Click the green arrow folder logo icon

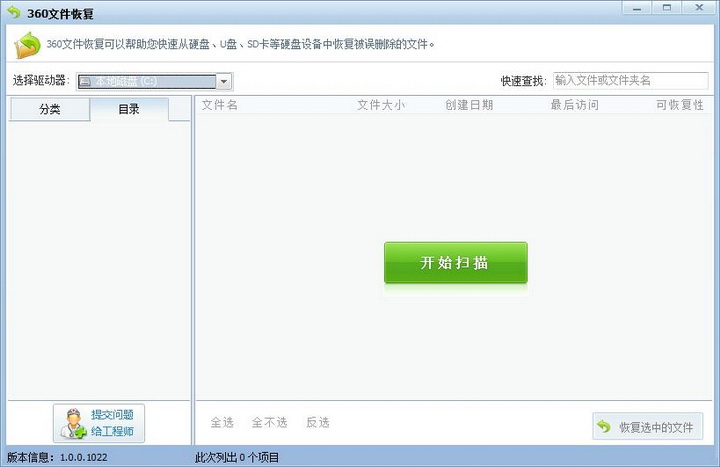(28, 45)
